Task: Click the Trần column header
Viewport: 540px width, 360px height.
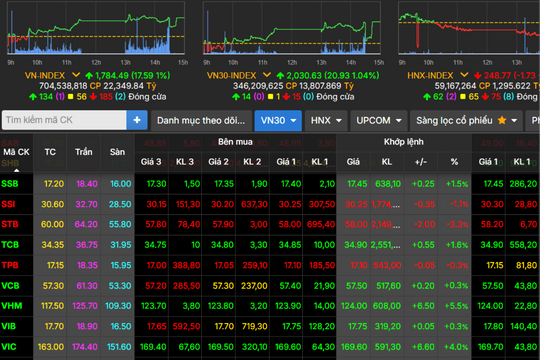Action: coord(84,152)
